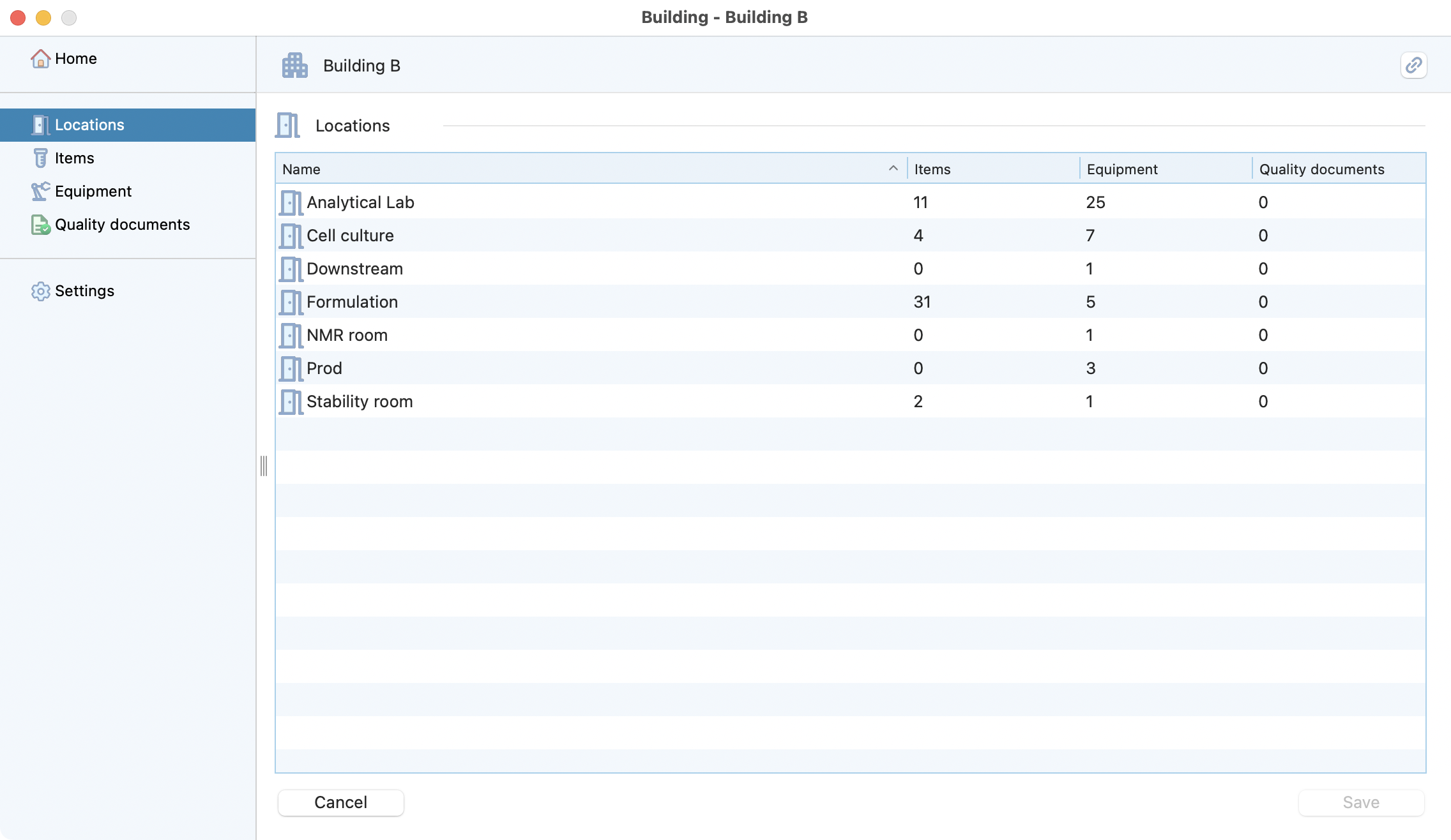1451x840 pixels.
Task: Click Cell culture equipment count 7
Action: [1090, 236]
